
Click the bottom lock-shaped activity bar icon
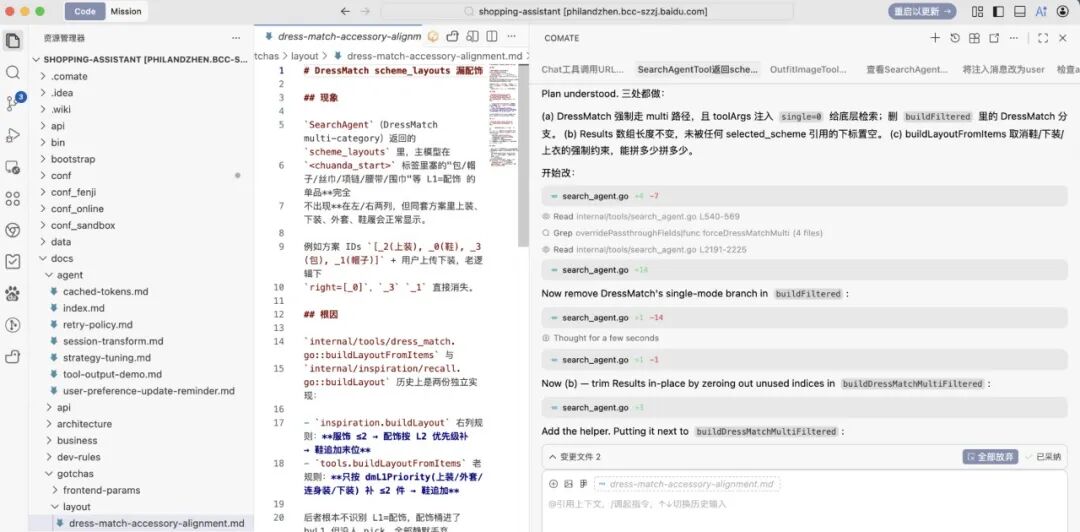point(13,356)
